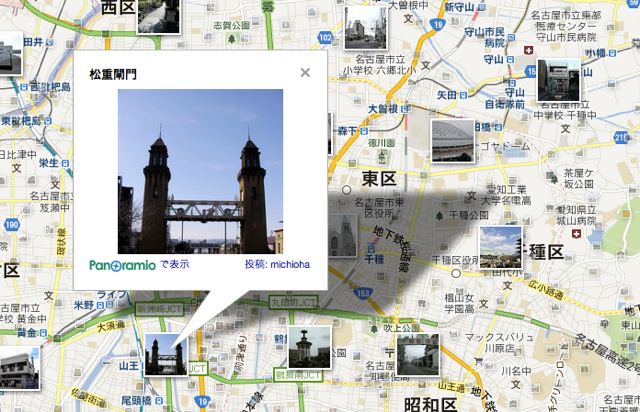Open the twin-tower thumbnail near 山王
The width and height of the screenshot is (640, 412).
pos(166,354)
